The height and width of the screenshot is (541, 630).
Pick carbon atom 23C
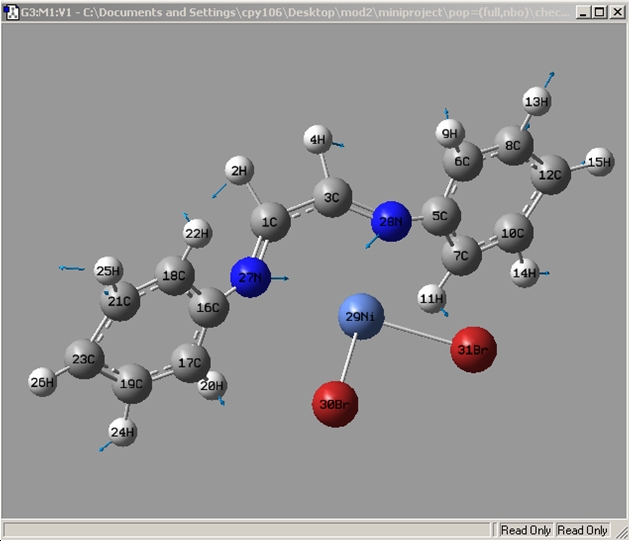pos(84,359)
